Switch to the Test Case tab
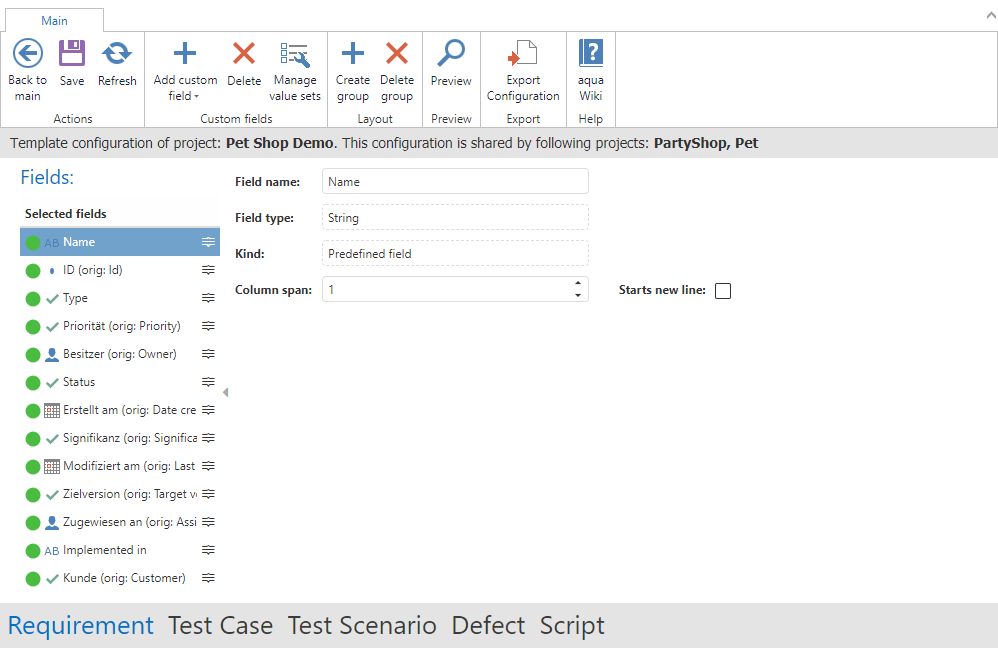 (x=220, y=626)
